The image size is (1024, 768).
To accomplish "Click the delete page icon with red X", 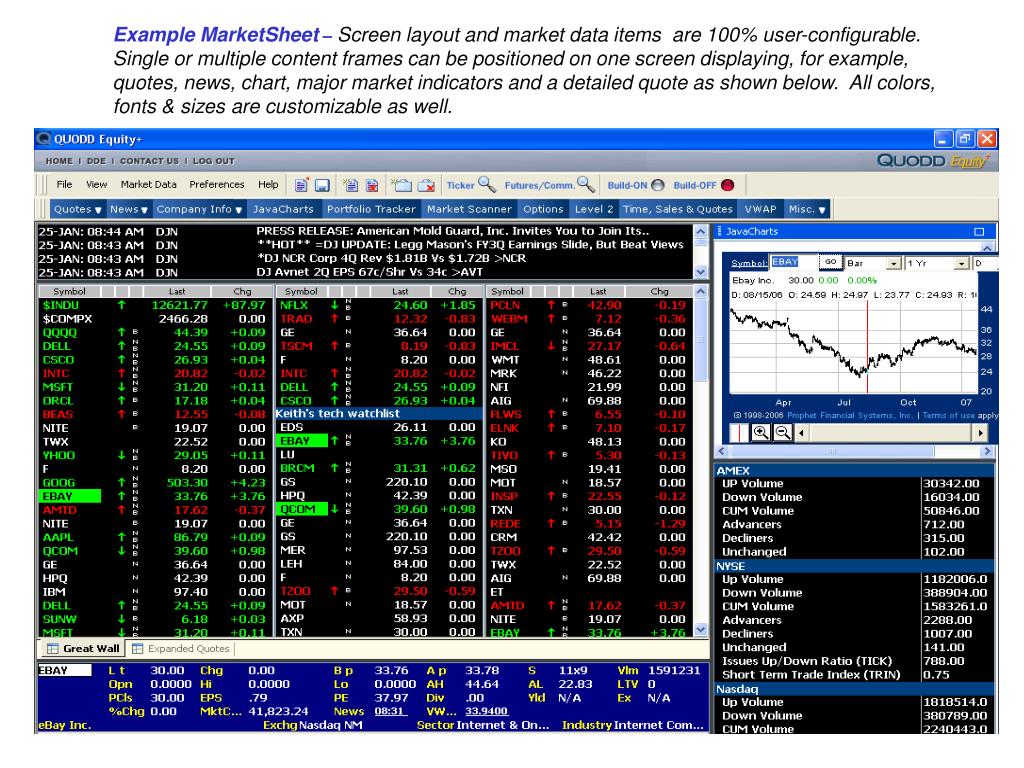I will point(372,185).
